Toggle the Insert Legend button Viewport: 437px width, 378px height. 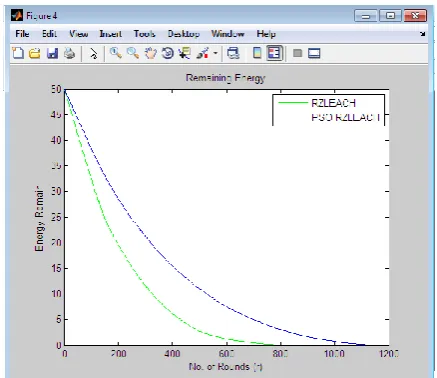pos(275,53)
